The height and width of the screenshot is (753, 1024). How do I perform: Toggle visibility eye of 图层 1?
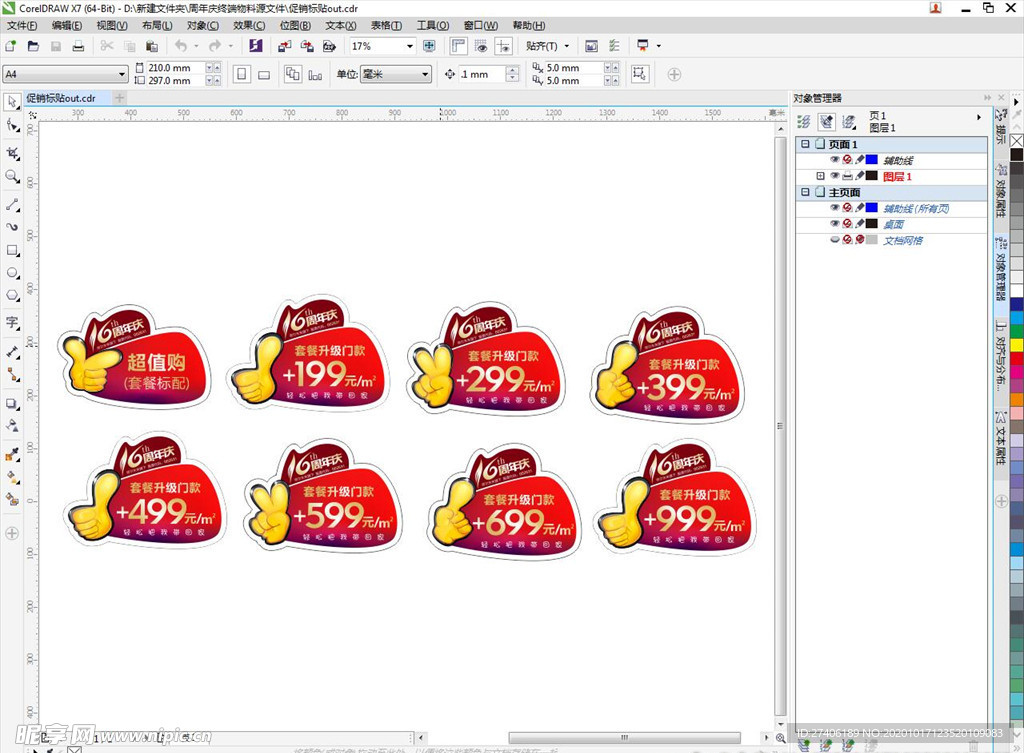pos(835,176)
